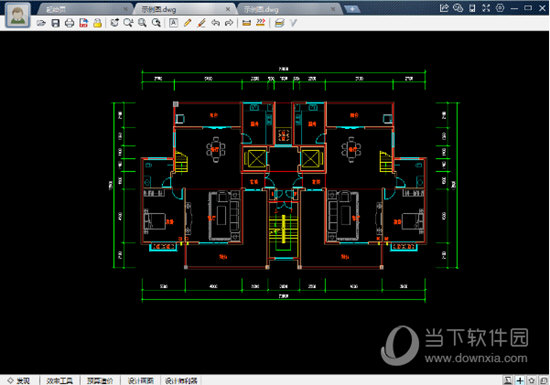Image resolution: width=550 pixels, height=385 pixels.
Task: Toggle full screen mode
Action: coord(486,8)
